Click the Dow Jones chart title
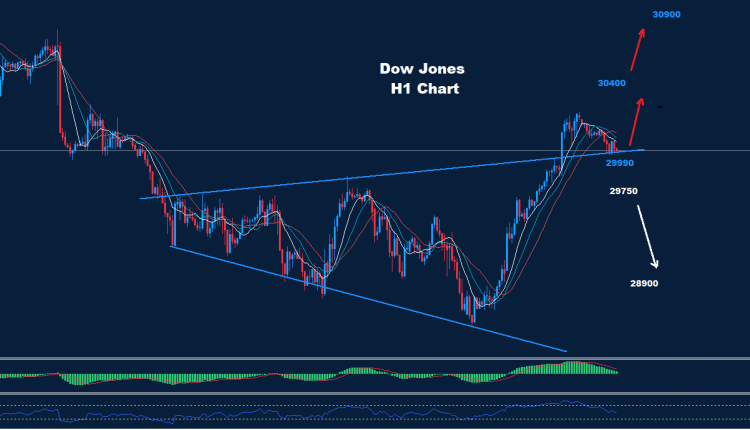The height and width of the screenshot is (430, 750). (422, 69)
